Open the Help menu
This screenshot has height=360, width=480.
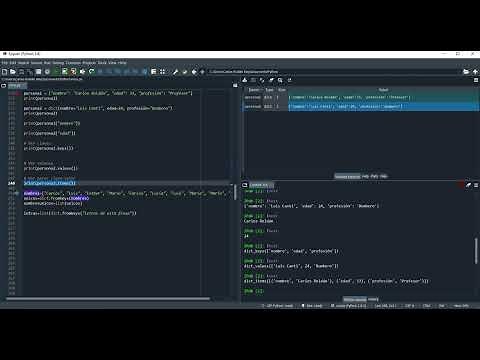(x=122, y=63)
